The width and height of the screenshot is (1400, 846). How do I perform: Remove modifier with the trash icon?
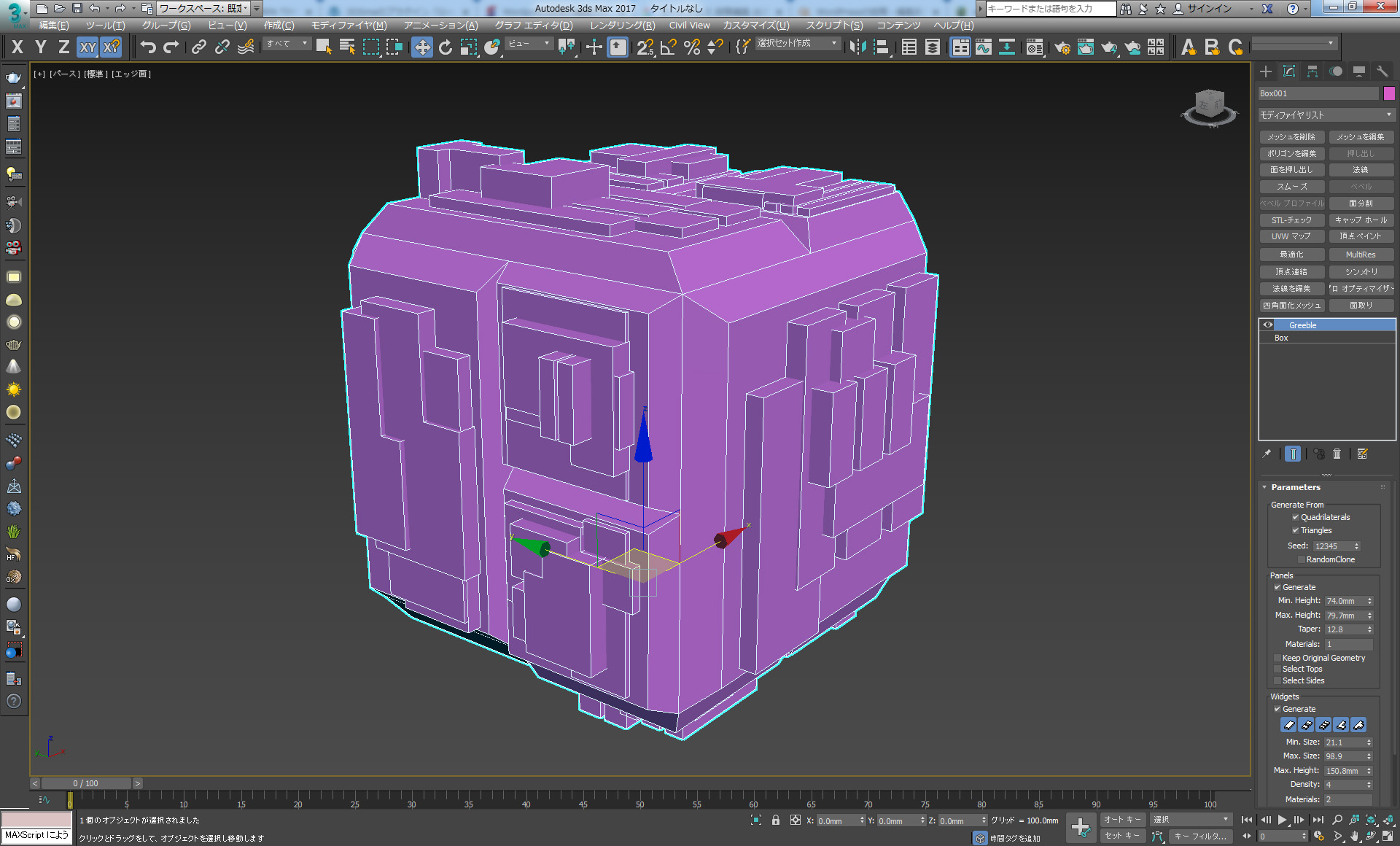(1337, 454)
